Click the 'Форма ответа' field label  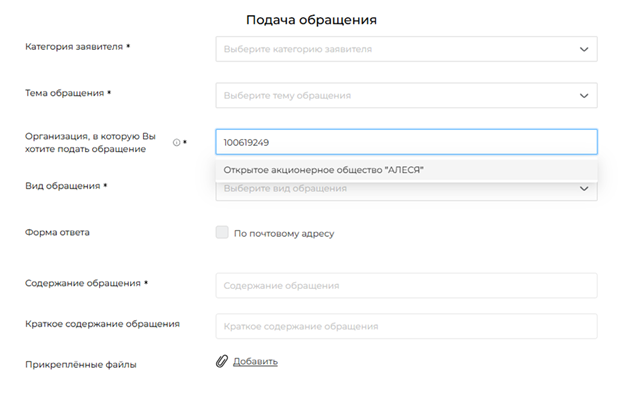tap(57, 232)
